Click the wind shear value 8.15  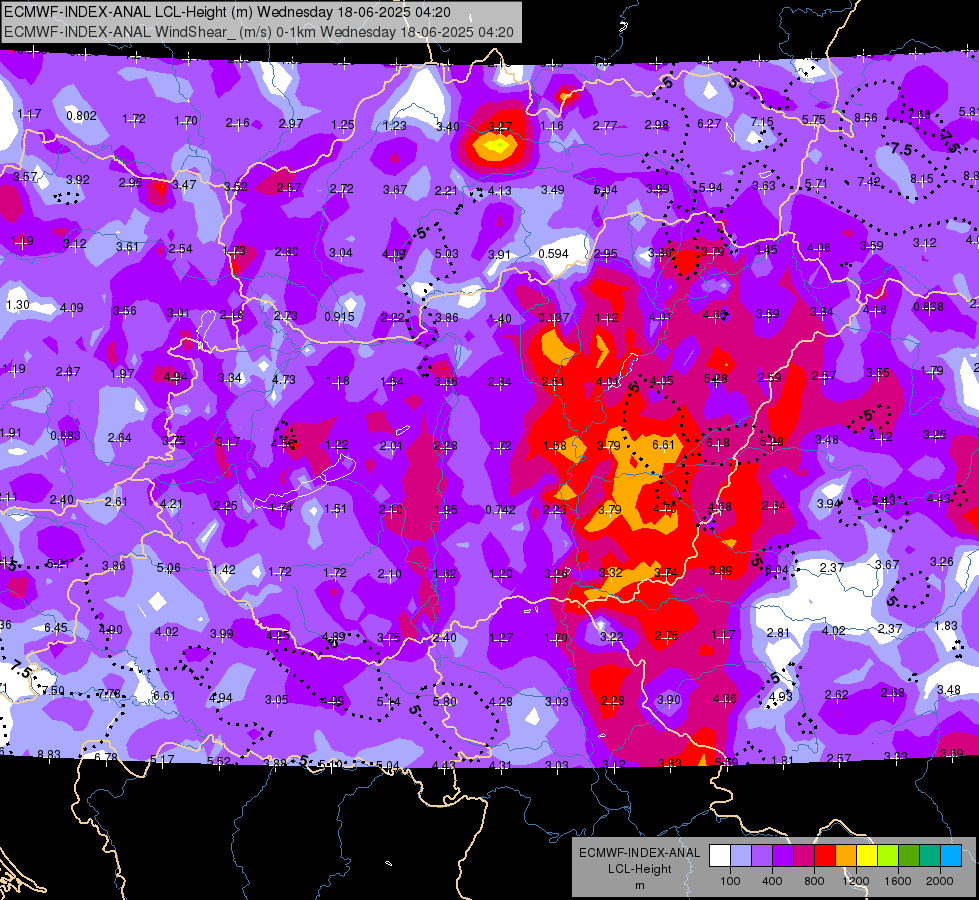922,179
